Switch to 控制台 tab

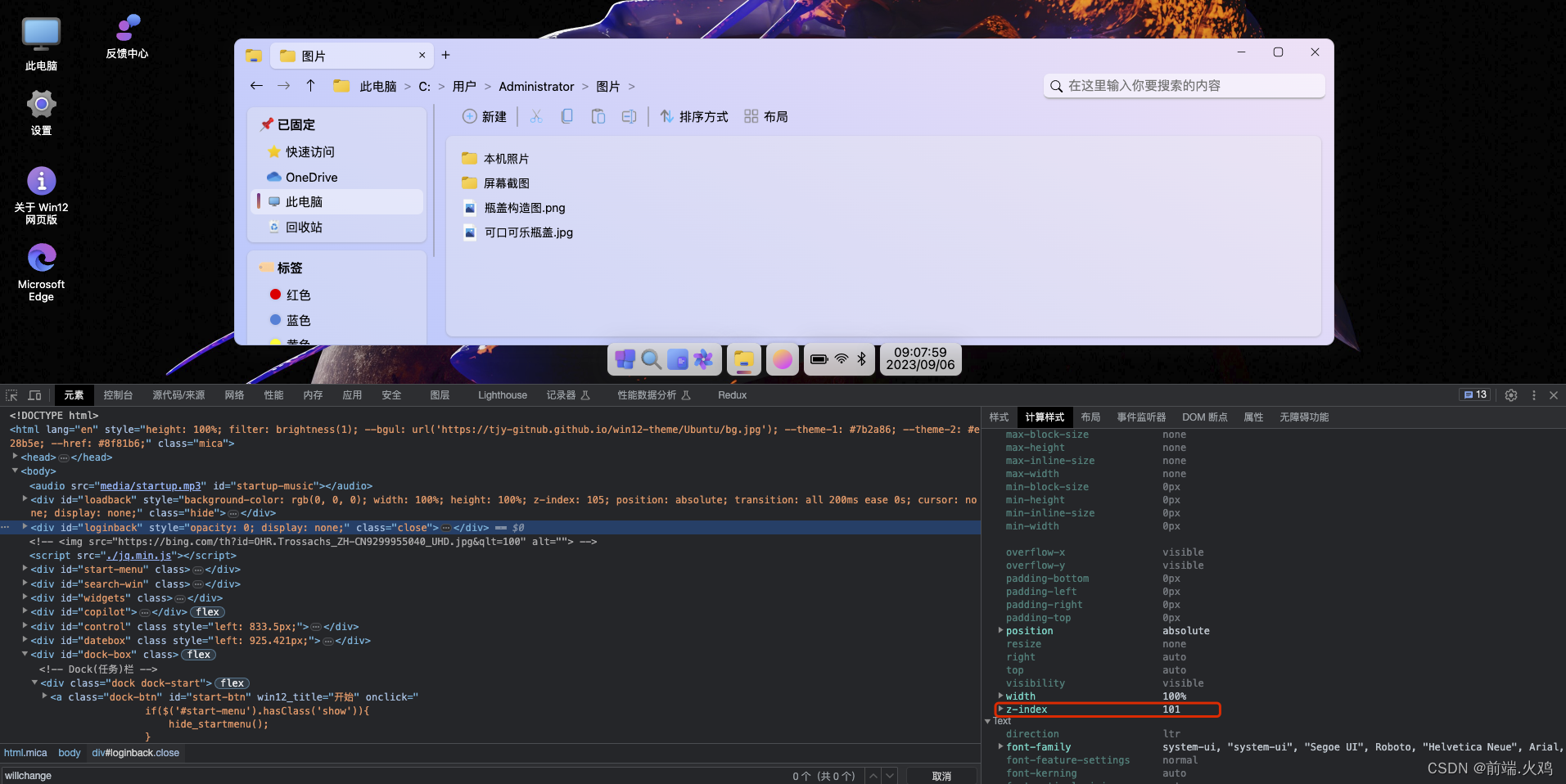(x=118, y=395)
